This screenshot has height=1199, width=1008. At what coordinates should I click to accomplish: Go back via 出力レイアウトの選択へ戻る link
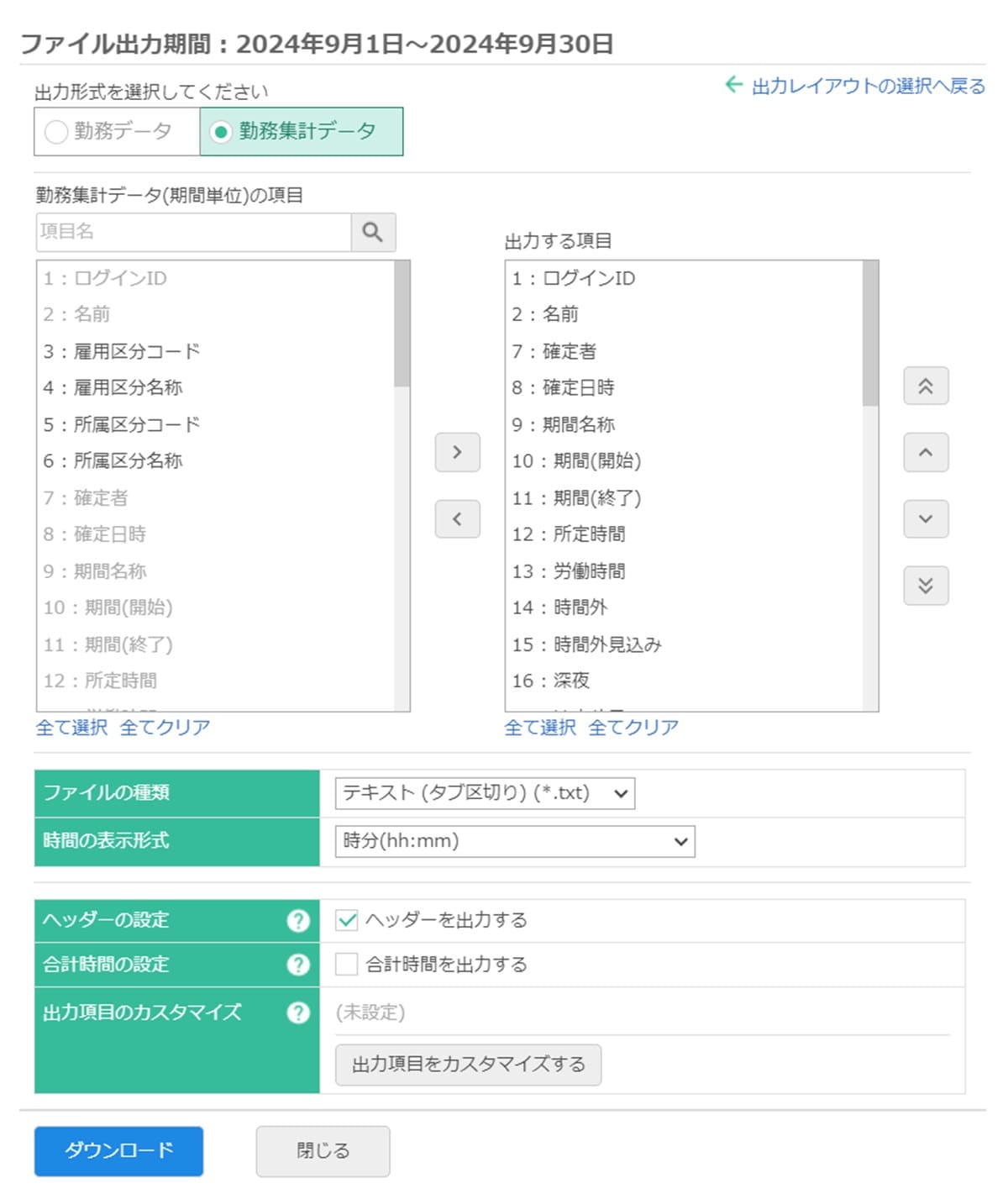click(867, 86)
